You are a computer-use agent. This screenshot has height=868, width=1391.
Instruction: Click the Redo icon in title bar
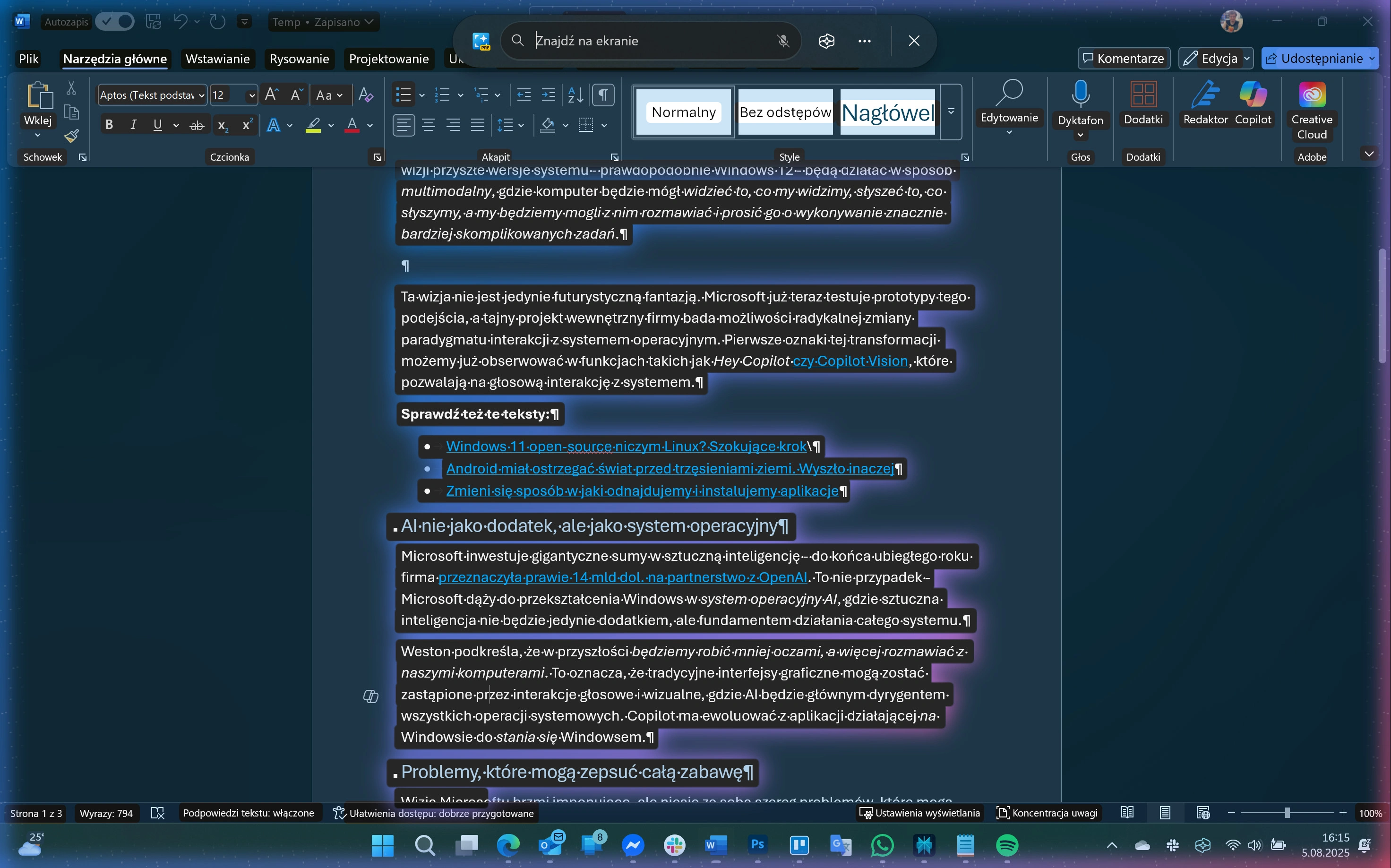click(x=217, y=22)
